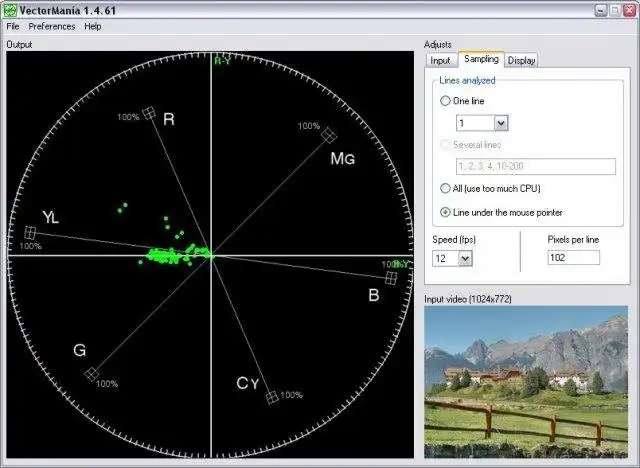Screen dimensions: 640x468
Task: Click the Several lines range input field
Action: [x=536, y=166]
